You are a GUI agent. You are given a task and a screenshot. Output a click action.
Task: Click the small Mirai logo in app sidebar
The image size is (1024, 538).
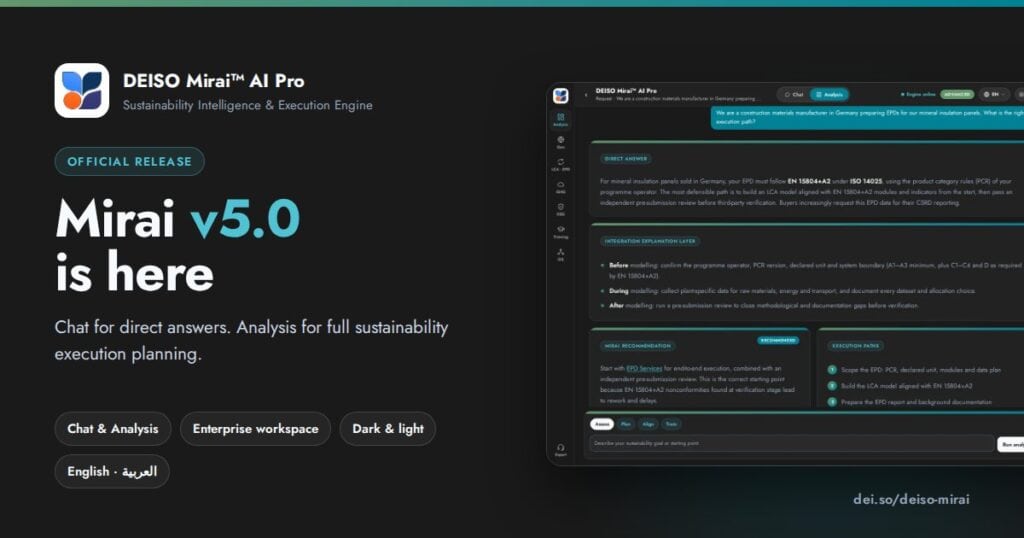560,96
